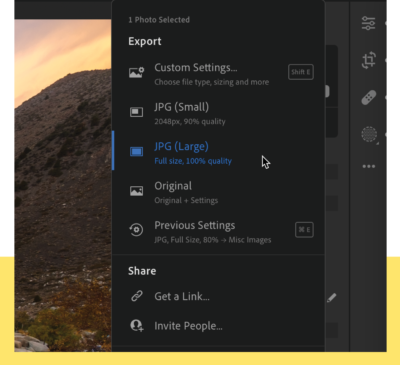
Task: Click 'Full size, 100% quality' text
Action: (x=193, y=161)
